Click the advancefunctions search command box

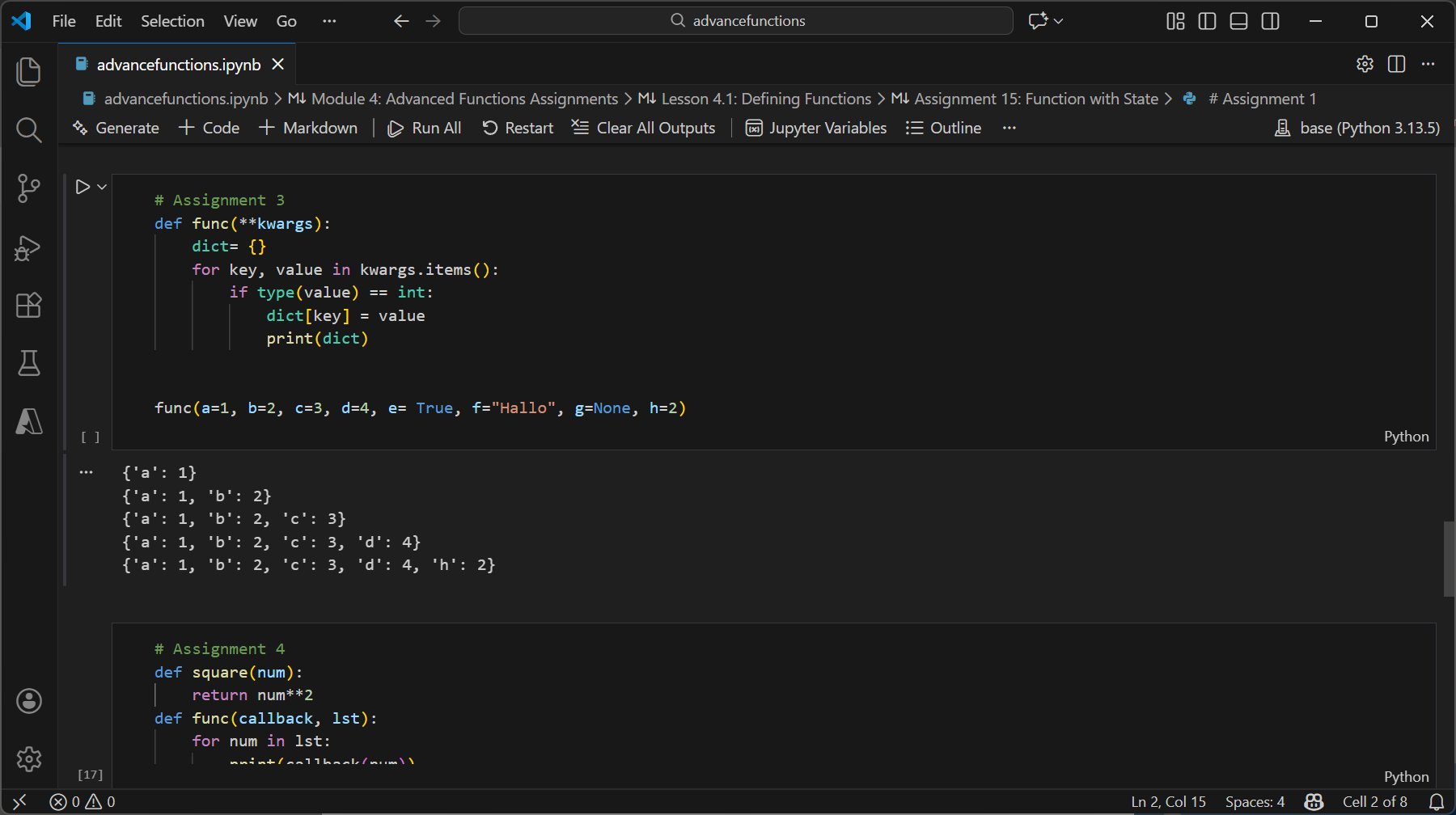pyautogui.click(x=735, y=21)
